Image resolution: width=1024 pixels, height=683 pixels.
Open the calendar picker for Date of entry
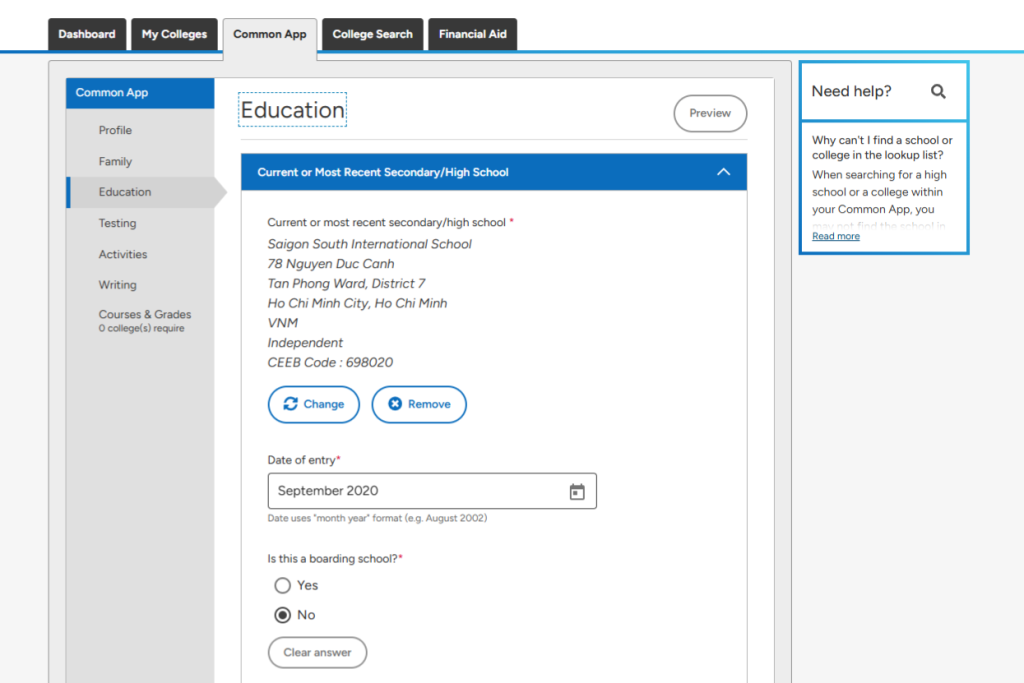[577, 491]
